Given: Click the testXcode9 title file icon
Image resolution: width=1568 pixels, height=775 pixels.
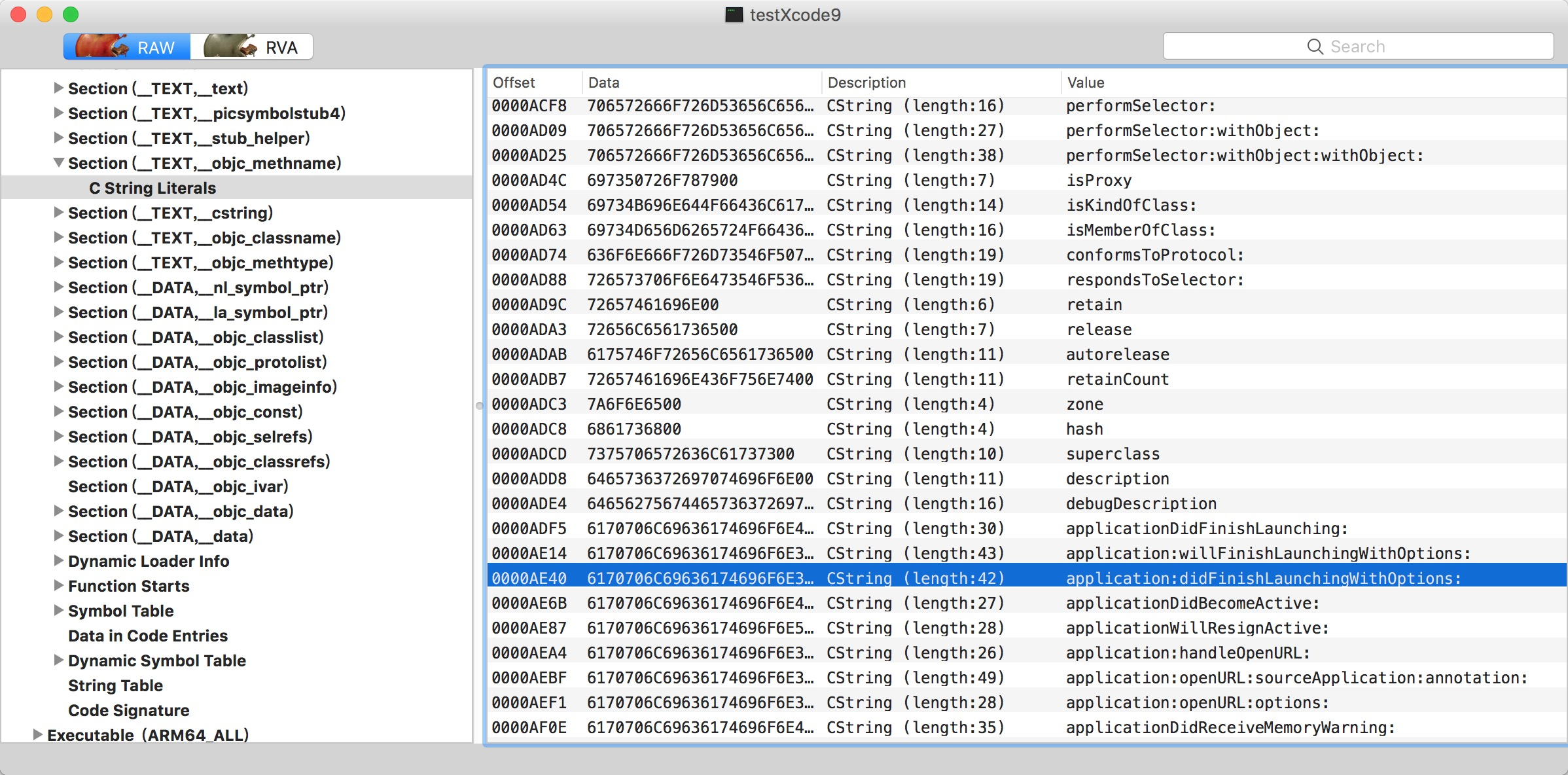Looking at the screenshot, I should [x=734, y=14].
